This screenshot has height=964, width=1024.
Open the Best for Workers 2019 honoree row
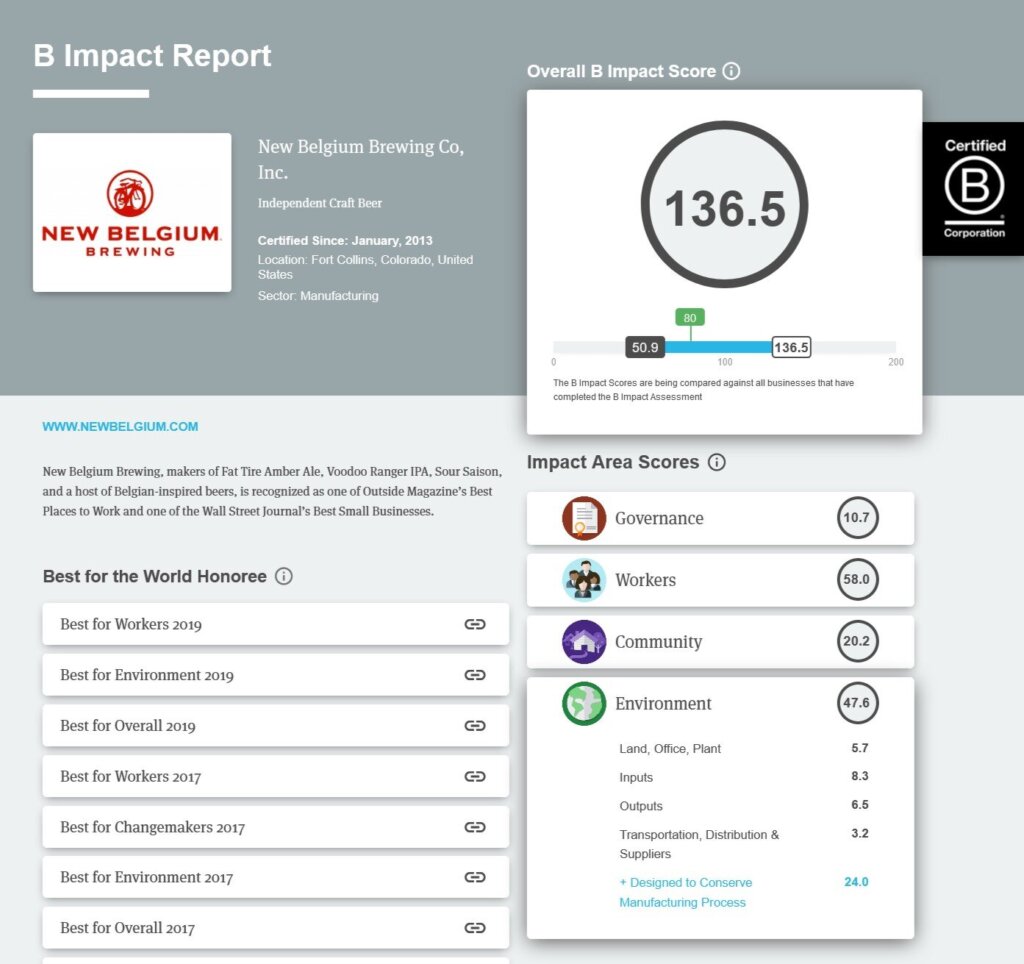pos(276,624)
